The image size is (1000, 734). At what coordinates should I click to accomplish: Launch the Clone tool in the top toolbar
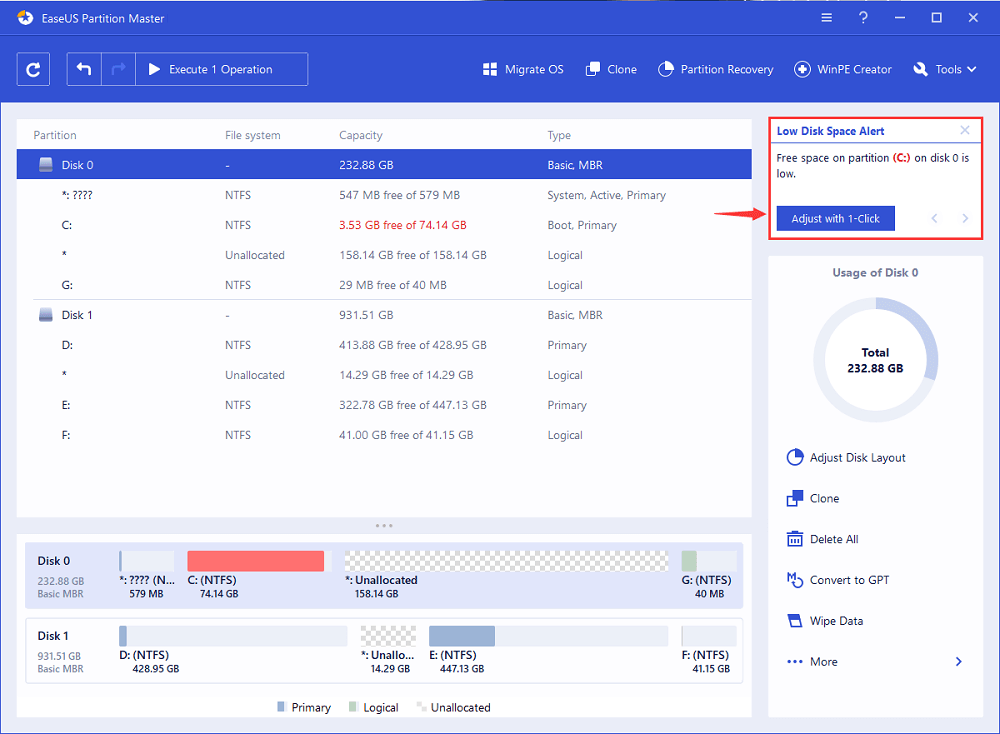click(x=611, y=69)
